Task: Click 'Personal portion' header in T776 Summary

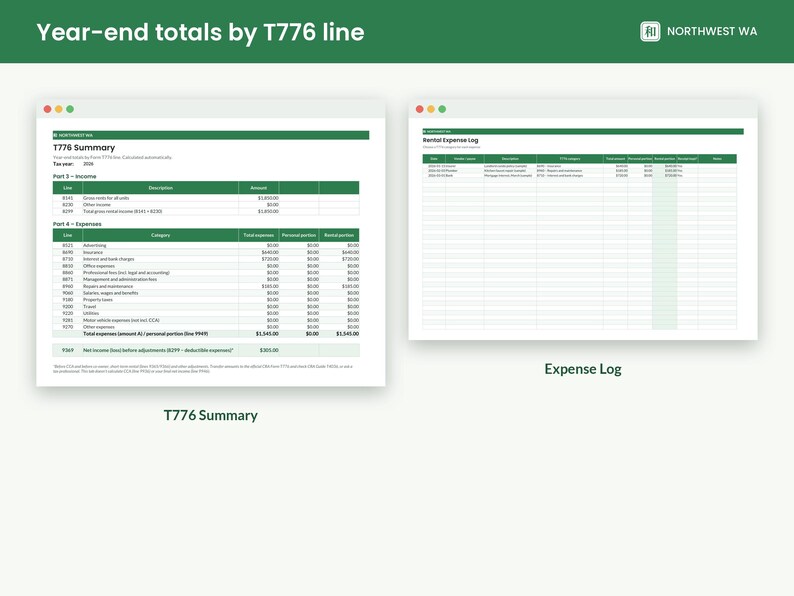Action: (299, 235)
